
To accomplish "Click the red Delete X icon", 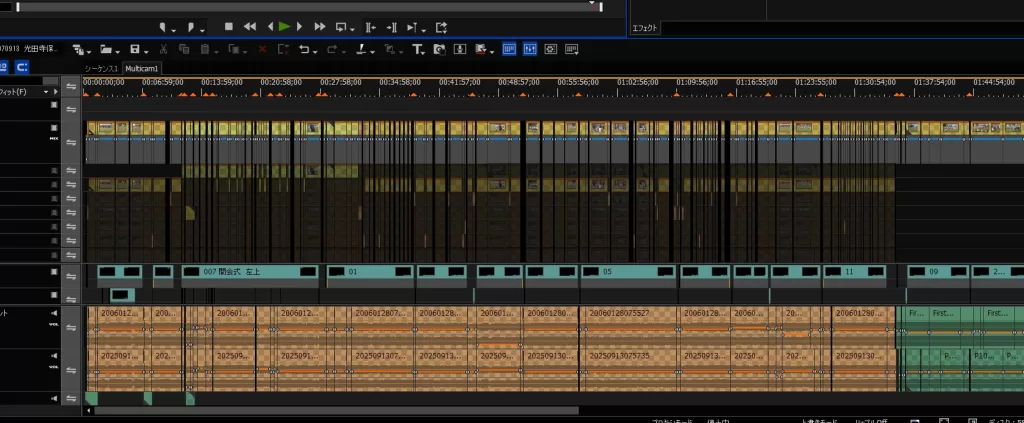I will click(x=263, y=49).
